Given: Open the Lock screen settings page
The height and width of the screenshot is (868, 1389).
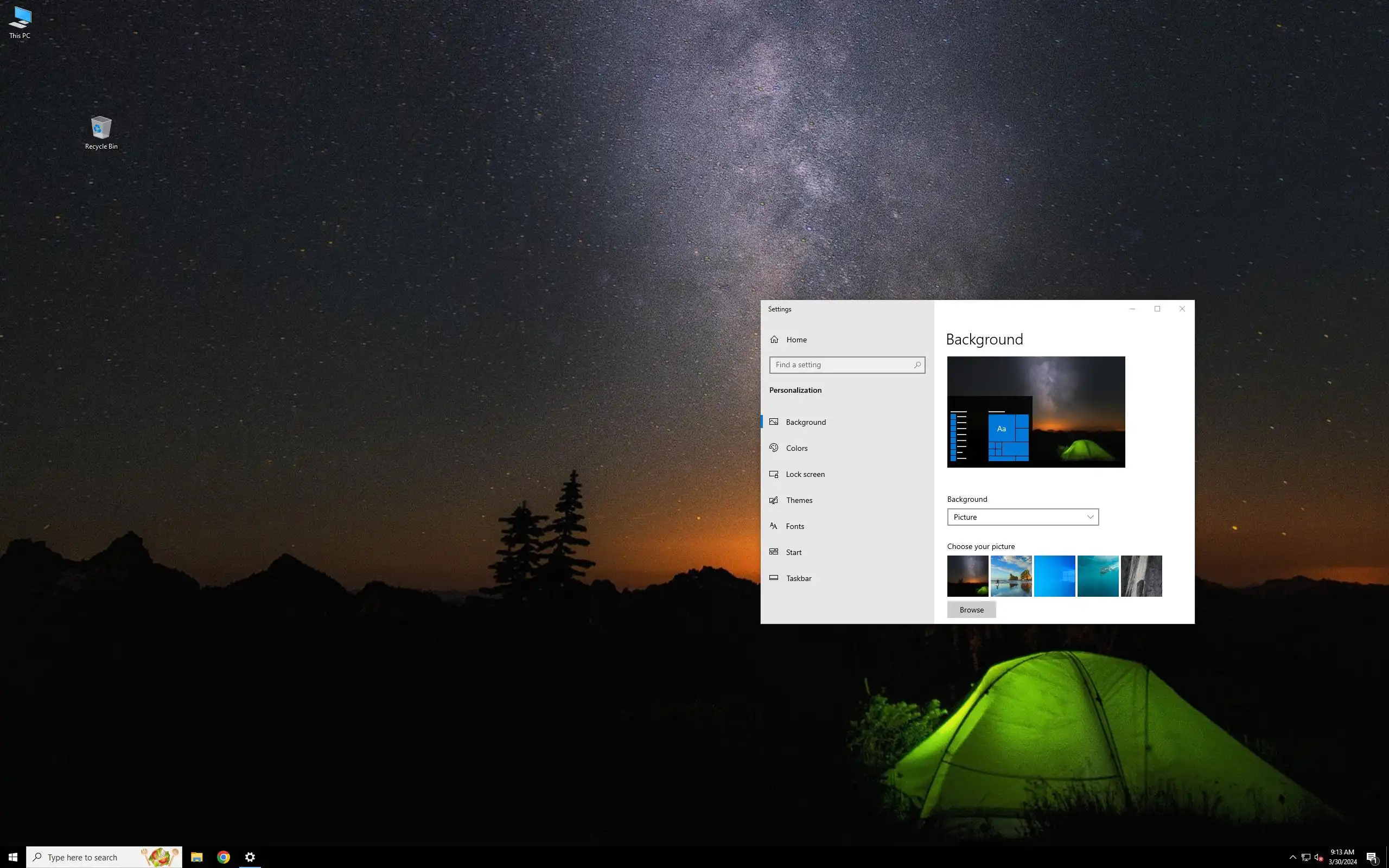Looking at the screenshot, I should click(x=805, y=474).
